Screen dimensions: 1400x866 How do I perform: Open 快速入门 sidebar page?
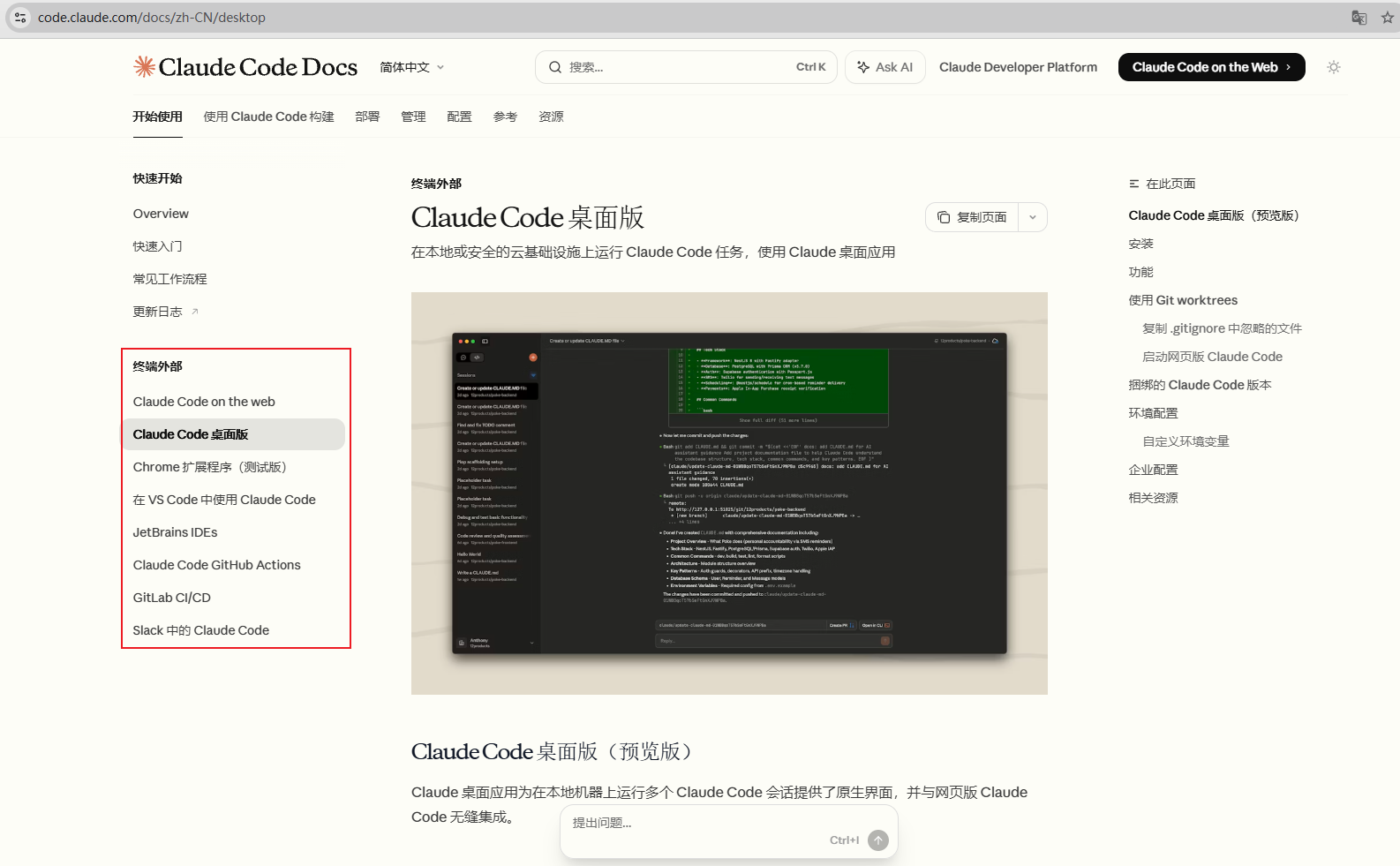point(158,246)
